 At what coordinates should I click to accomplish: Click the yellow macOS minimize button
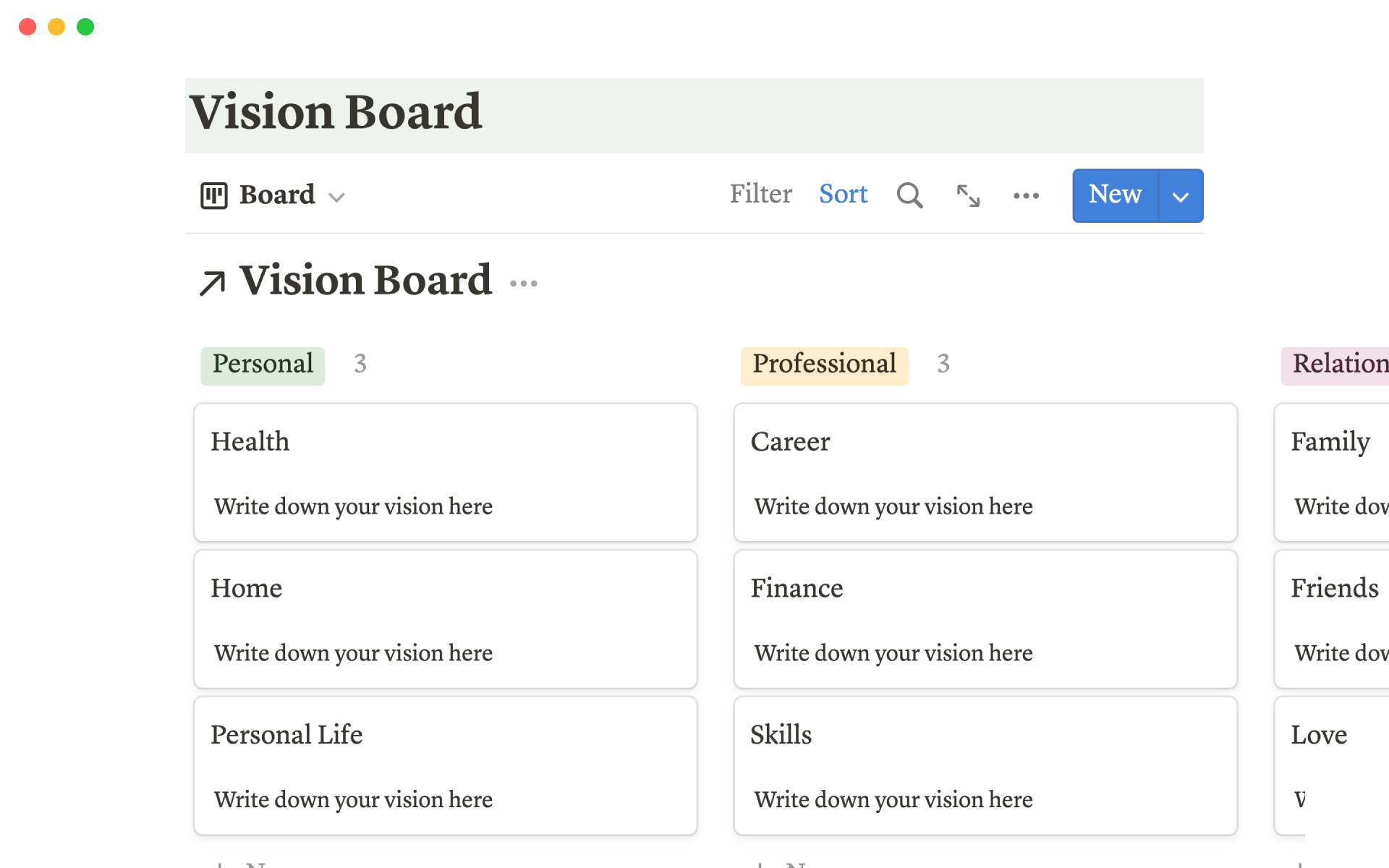point(56,27)
